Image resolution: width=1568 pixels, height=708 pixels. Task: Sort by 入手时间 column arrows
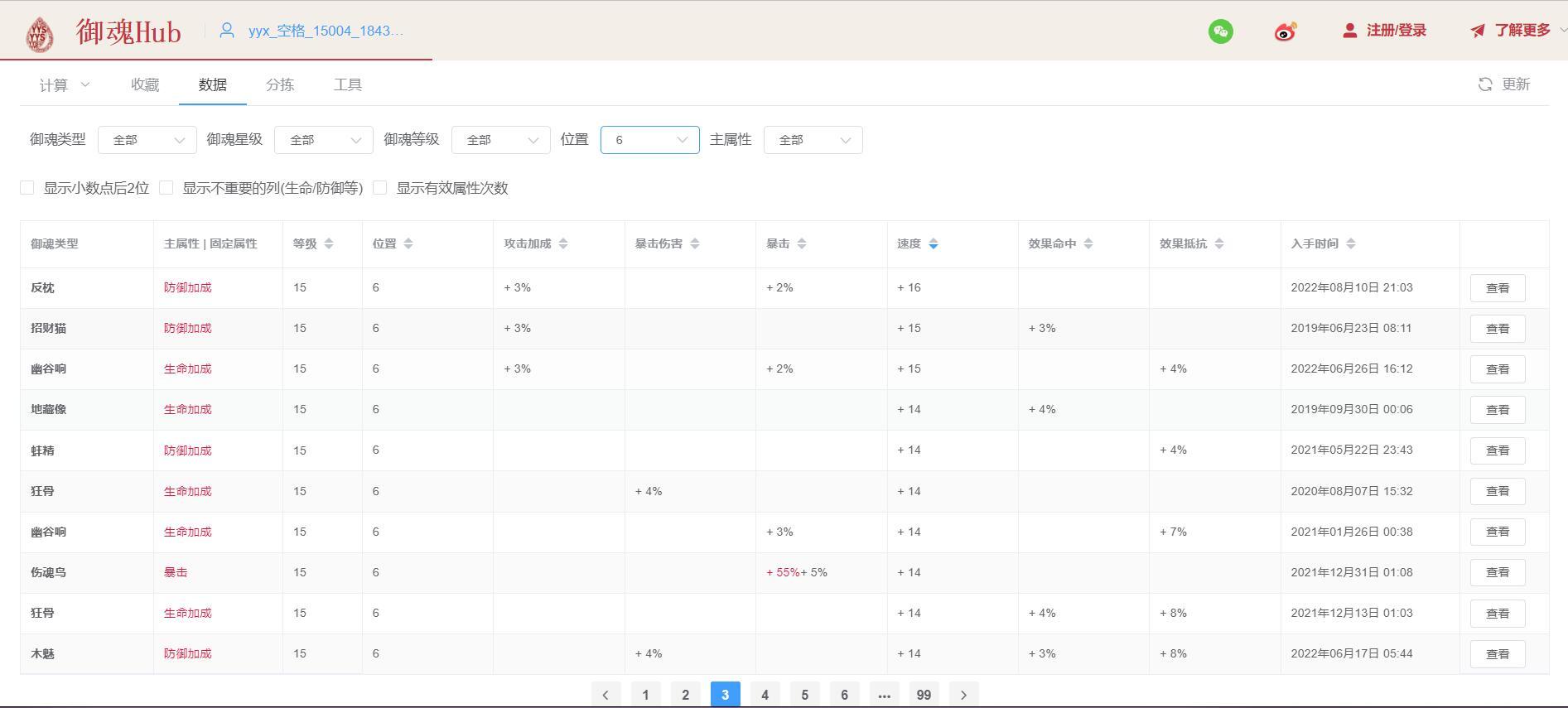(x=1351, y=243)
